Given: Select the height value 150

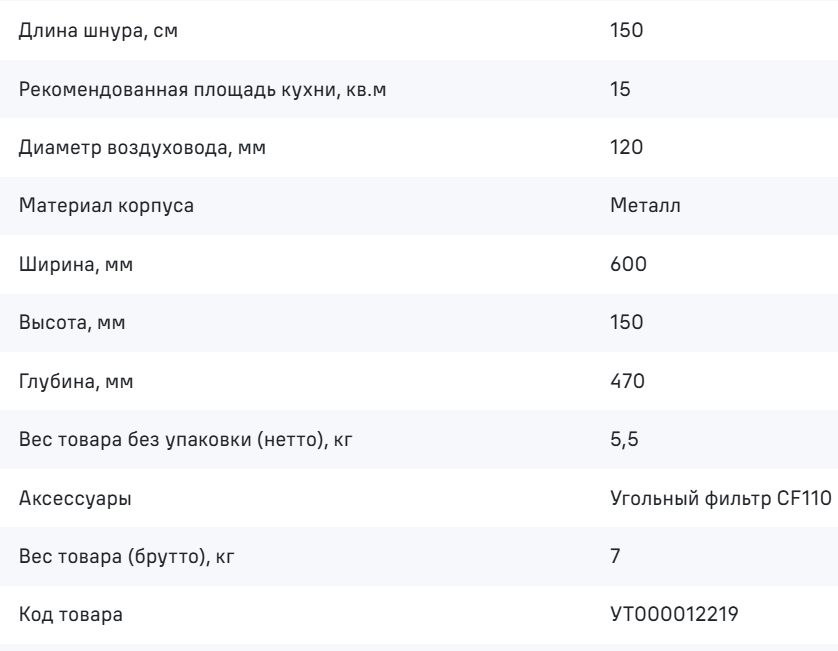Looking at the screenshot, I should point(626,322).
